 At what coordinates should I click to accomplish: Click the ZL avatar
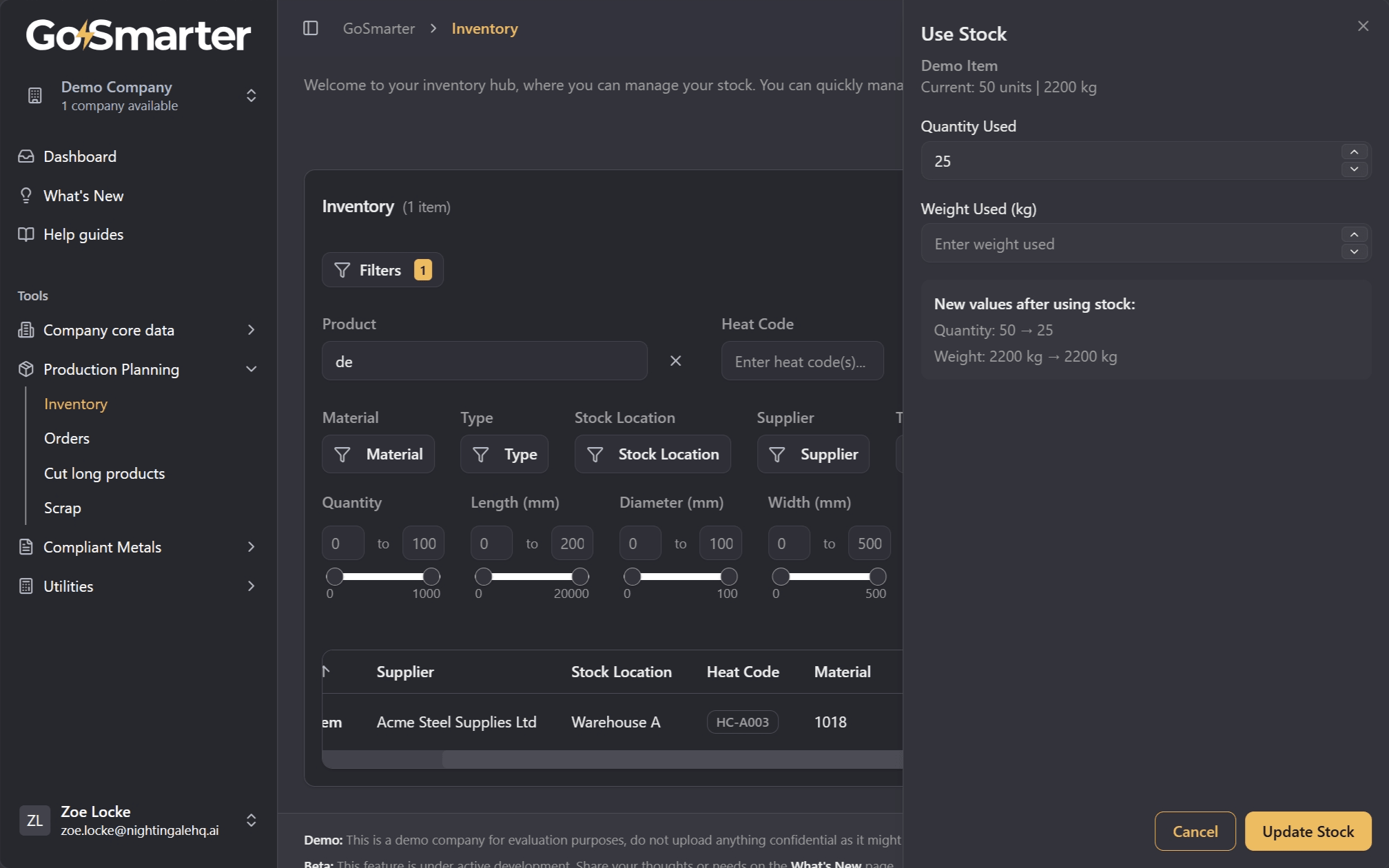[34, 820]
